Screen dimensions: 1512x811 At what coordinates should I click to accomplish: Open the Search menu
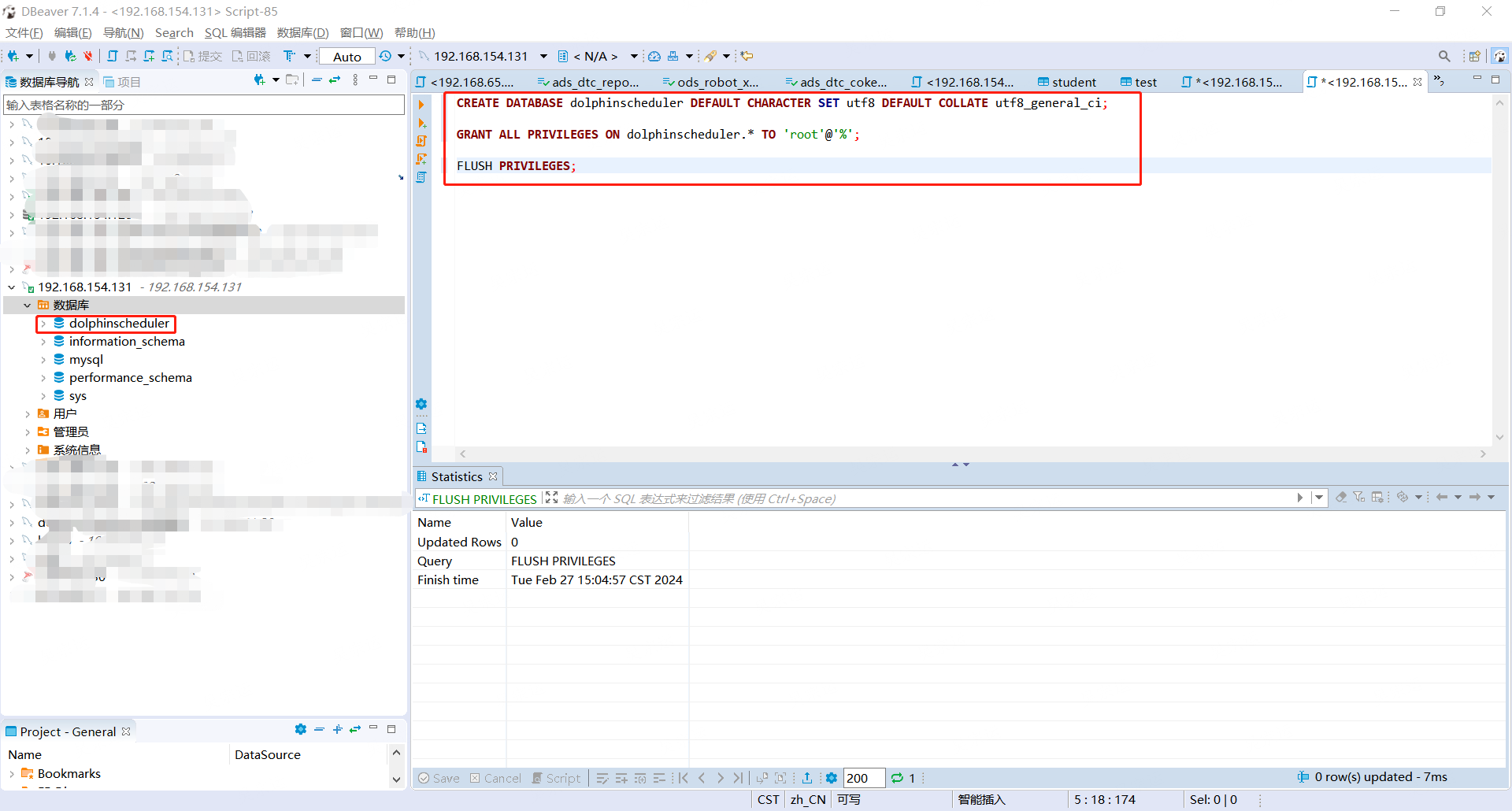point(174,33)
